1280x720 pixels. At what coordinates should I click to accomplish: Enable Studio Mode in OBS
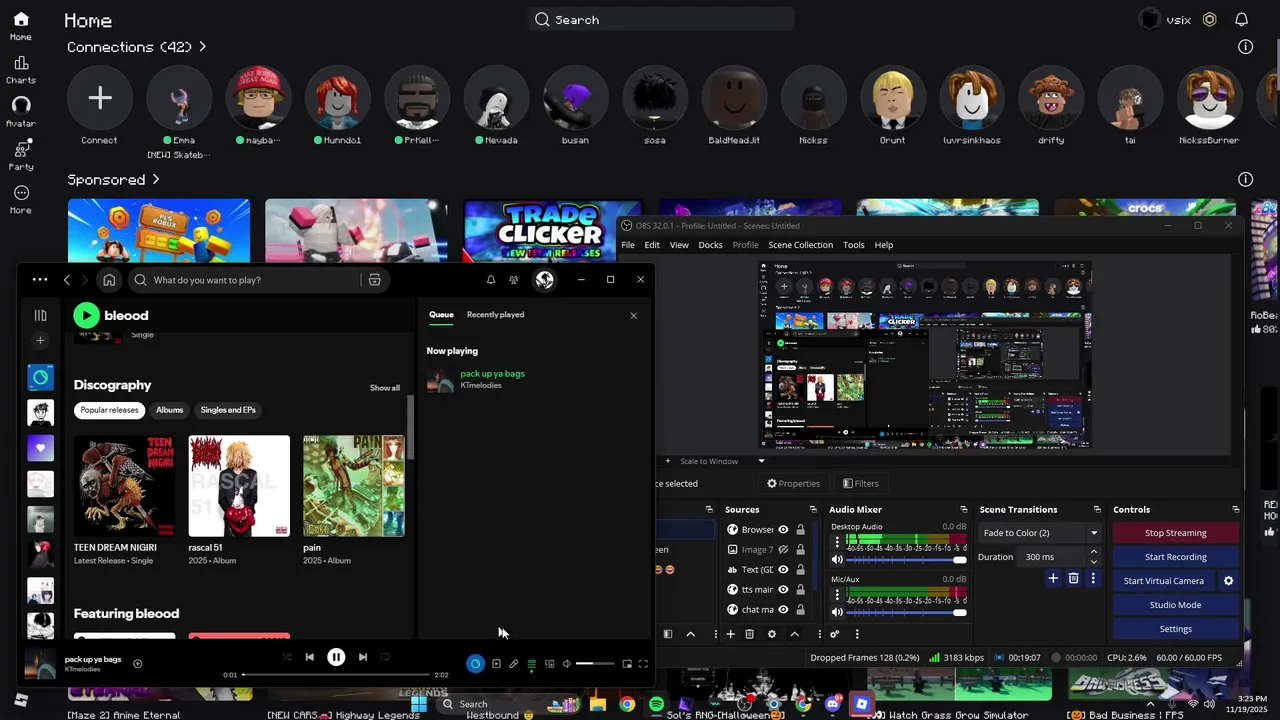(1175, 605)
